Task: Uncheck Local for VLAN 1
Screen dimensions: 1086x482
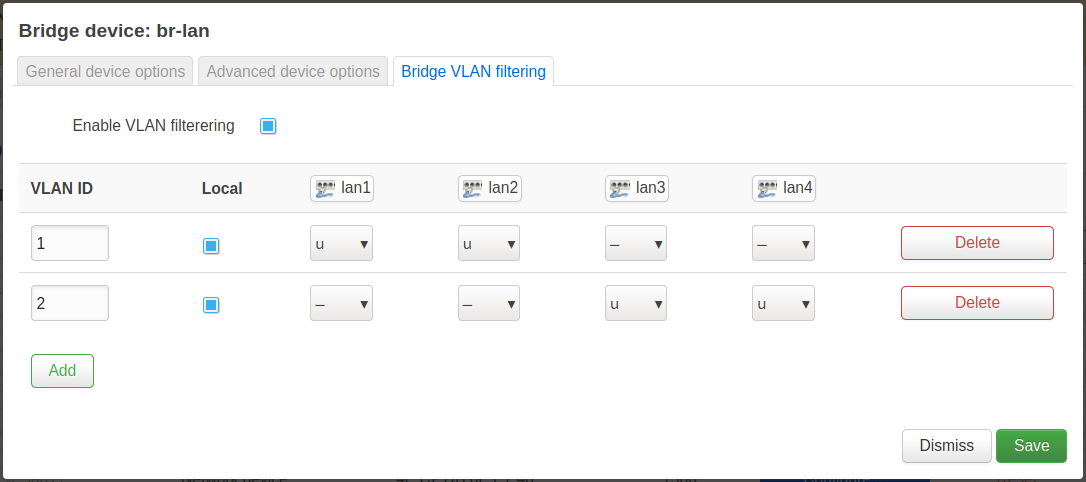Action: 211,245
